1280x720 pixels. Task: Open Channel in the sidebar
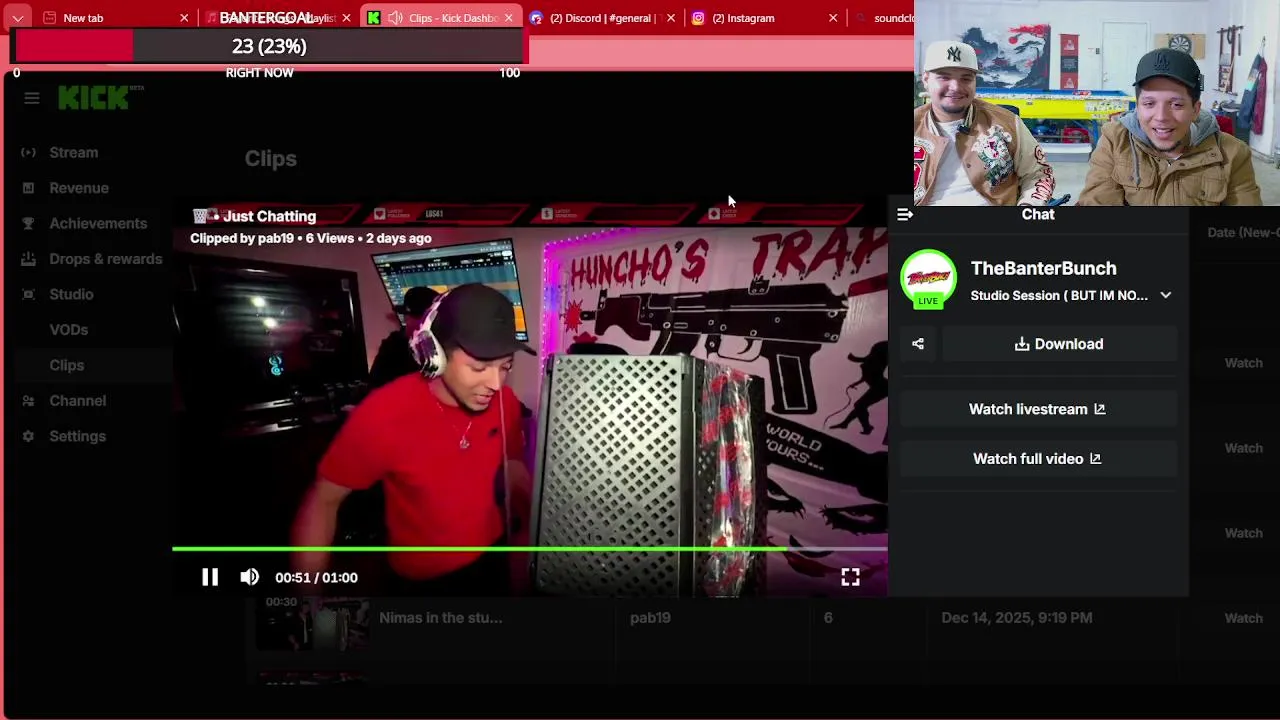tap(78, 401)
